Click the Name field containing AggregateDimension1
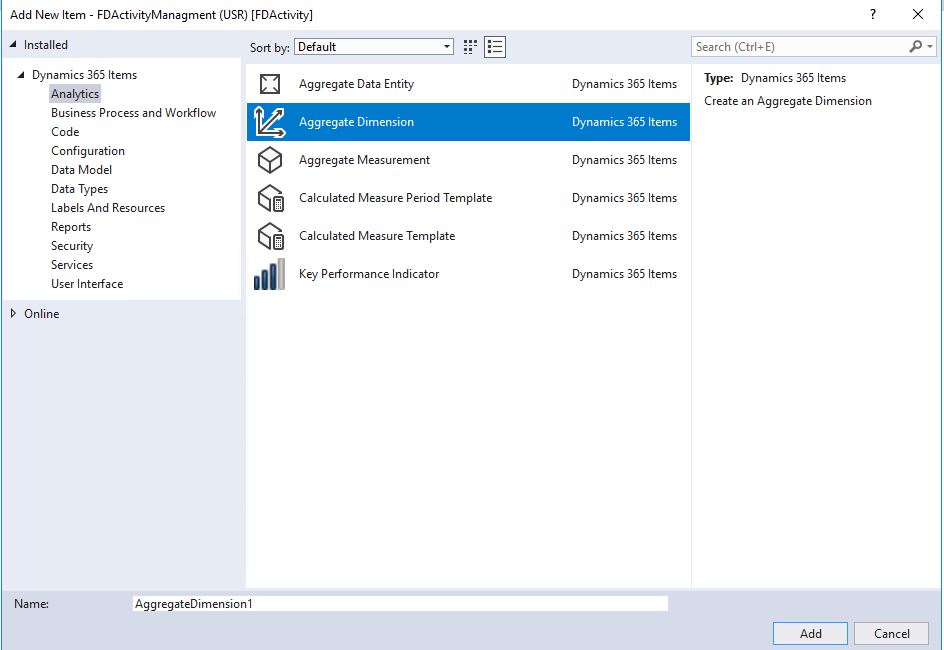The width and height of the screenshot is (944, 650). 400,604
